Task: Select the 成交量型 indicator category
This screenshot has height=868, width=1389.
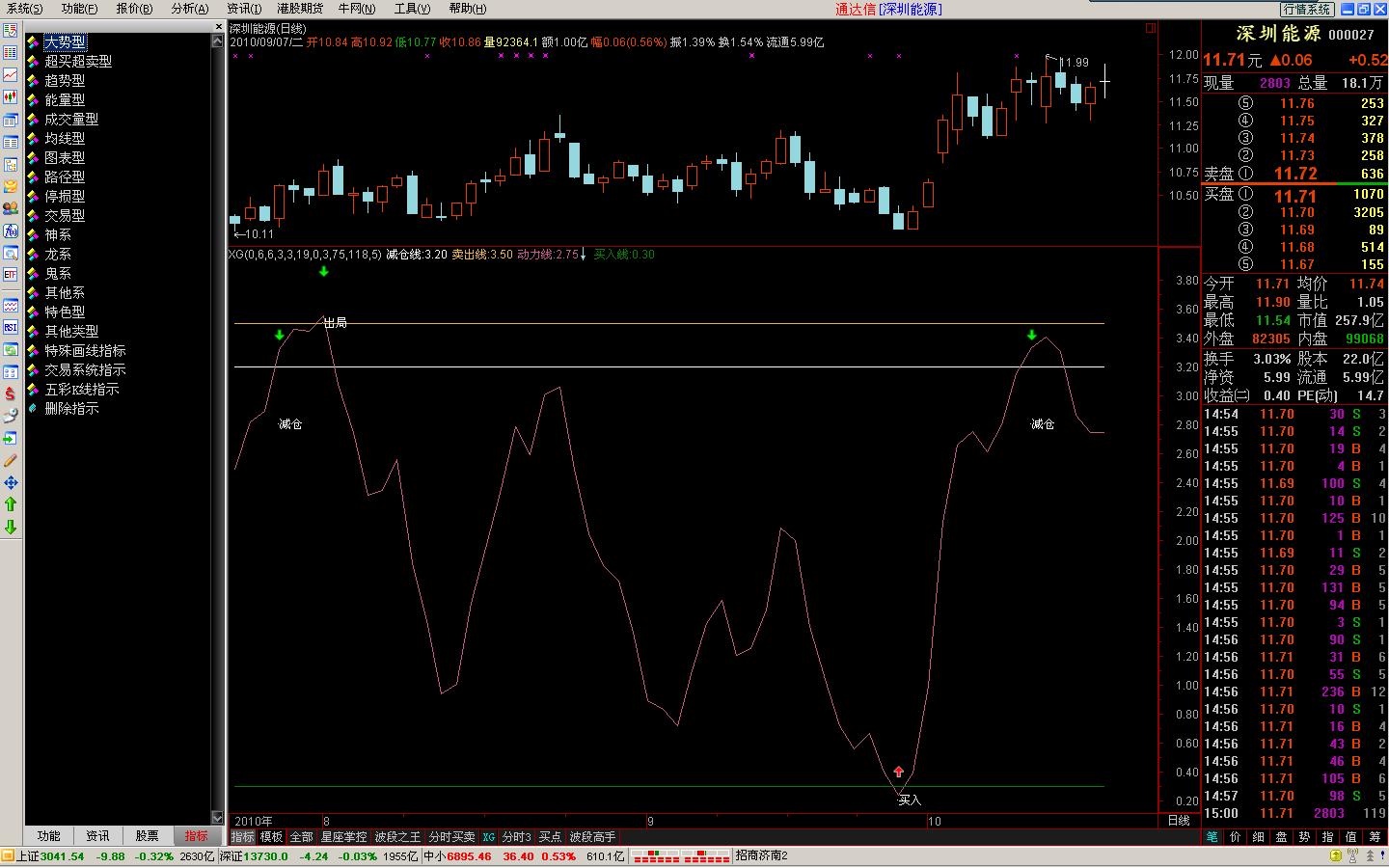Action: point(71,119)
